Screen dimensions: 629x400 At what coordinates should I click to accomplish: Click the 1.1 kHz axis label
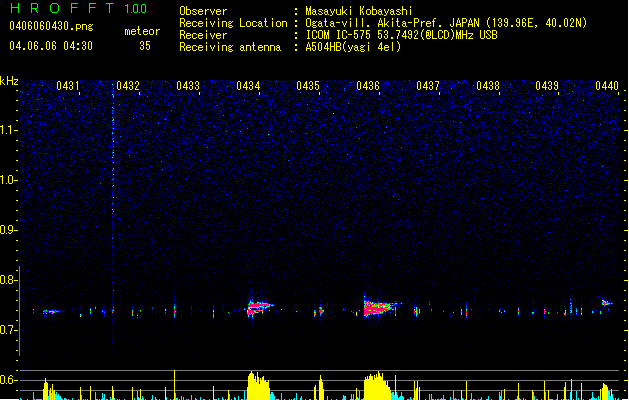pos(9,130)
